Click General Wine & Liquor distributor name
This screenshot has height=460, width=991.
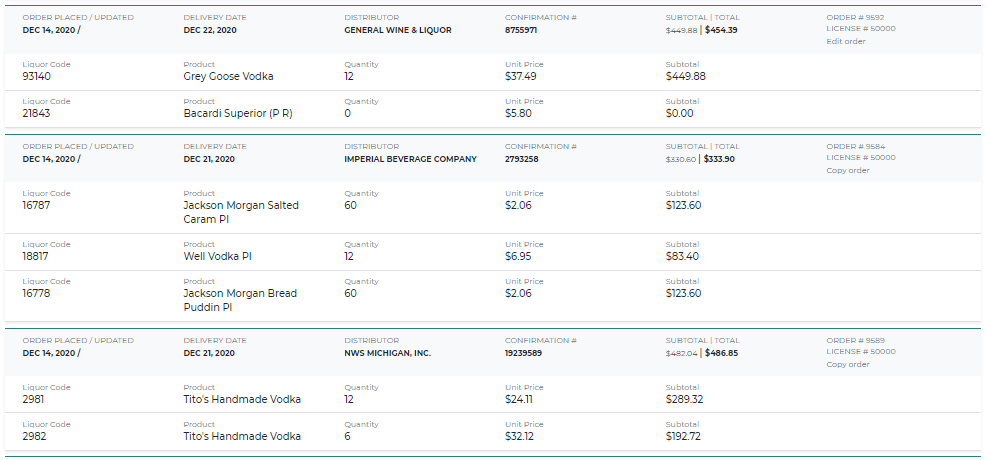[x=397, y=30]
